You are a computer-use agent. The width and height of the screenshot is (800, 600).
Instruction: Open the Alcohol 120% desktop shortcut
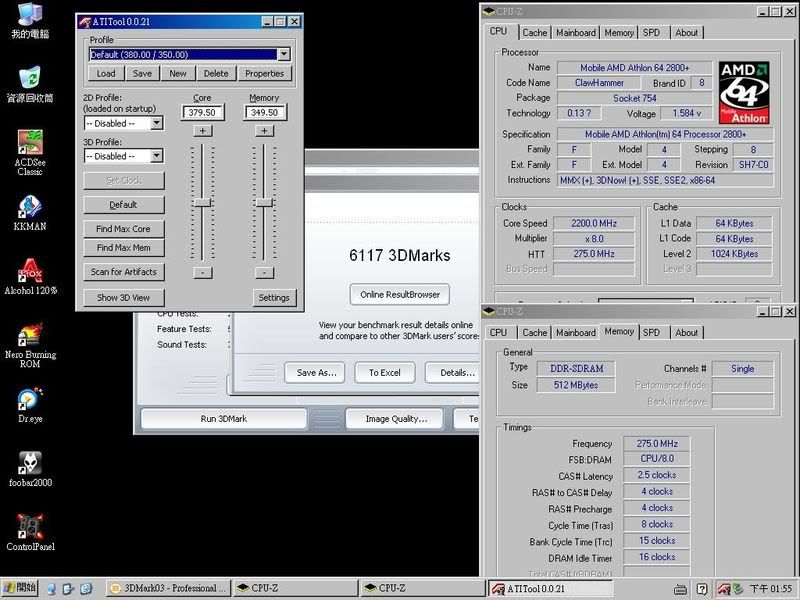30,277
